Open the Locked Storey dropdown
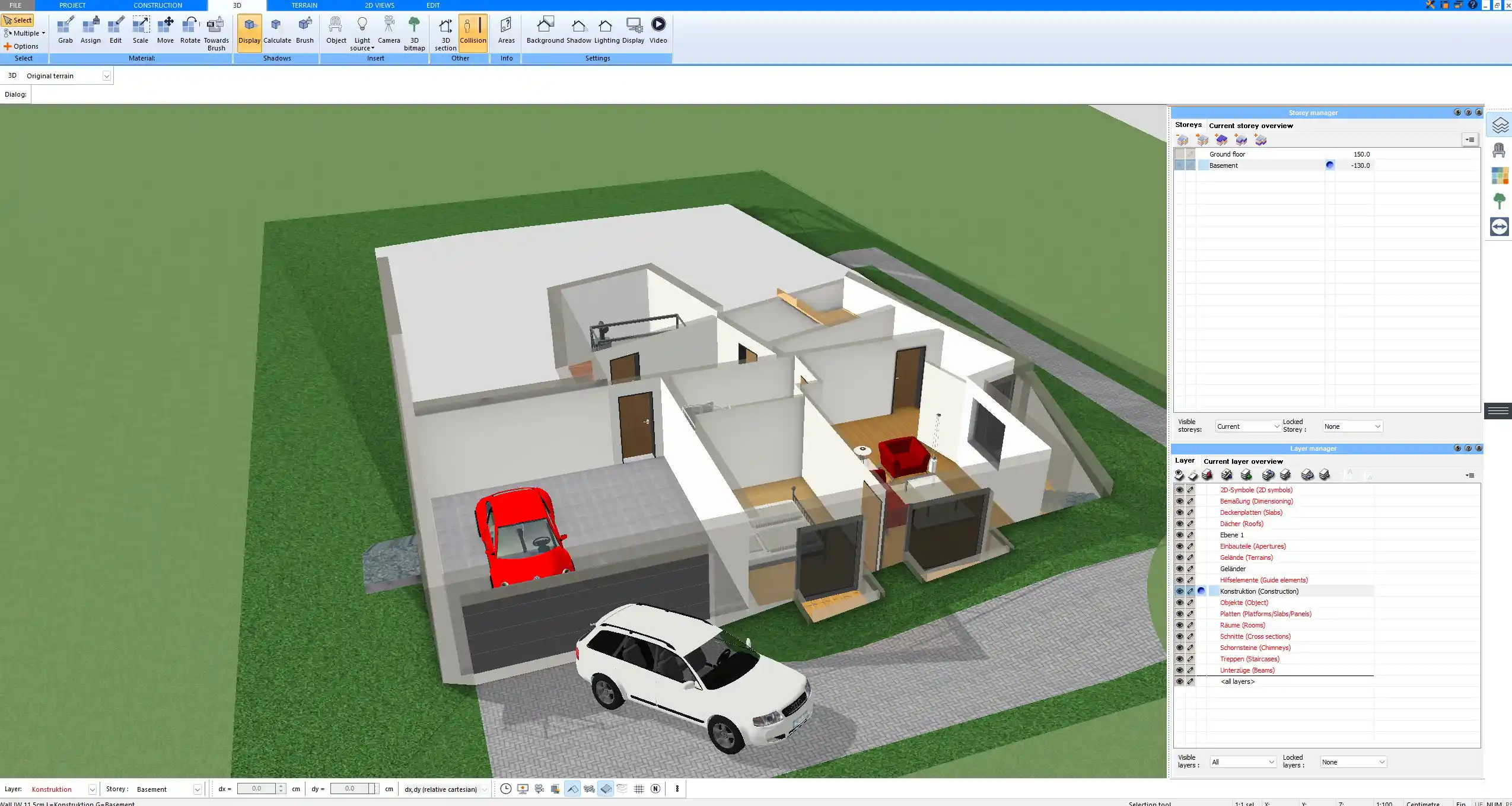This screenshot has height=806, width=1512. (x=1352, y=426)
